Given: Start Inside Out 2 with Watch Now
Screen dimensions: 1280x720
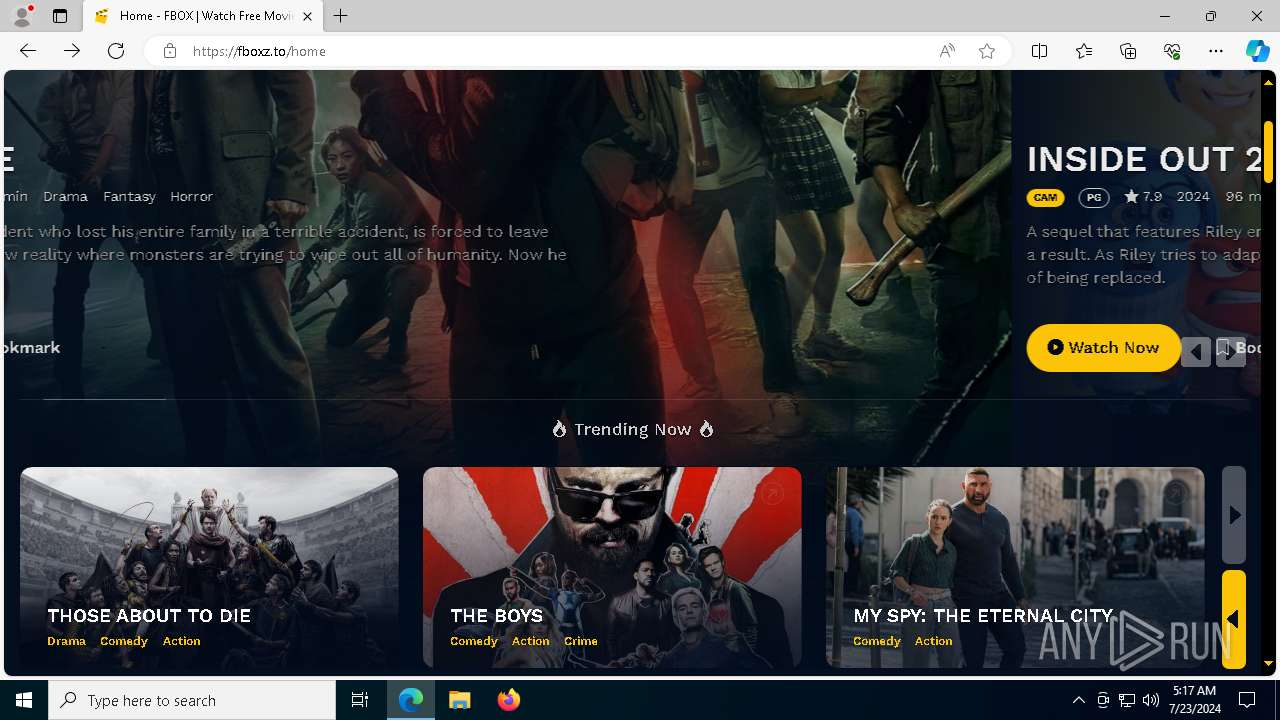Looking at the screenshot, I should pyautogui.click(x=1104, y=347).
